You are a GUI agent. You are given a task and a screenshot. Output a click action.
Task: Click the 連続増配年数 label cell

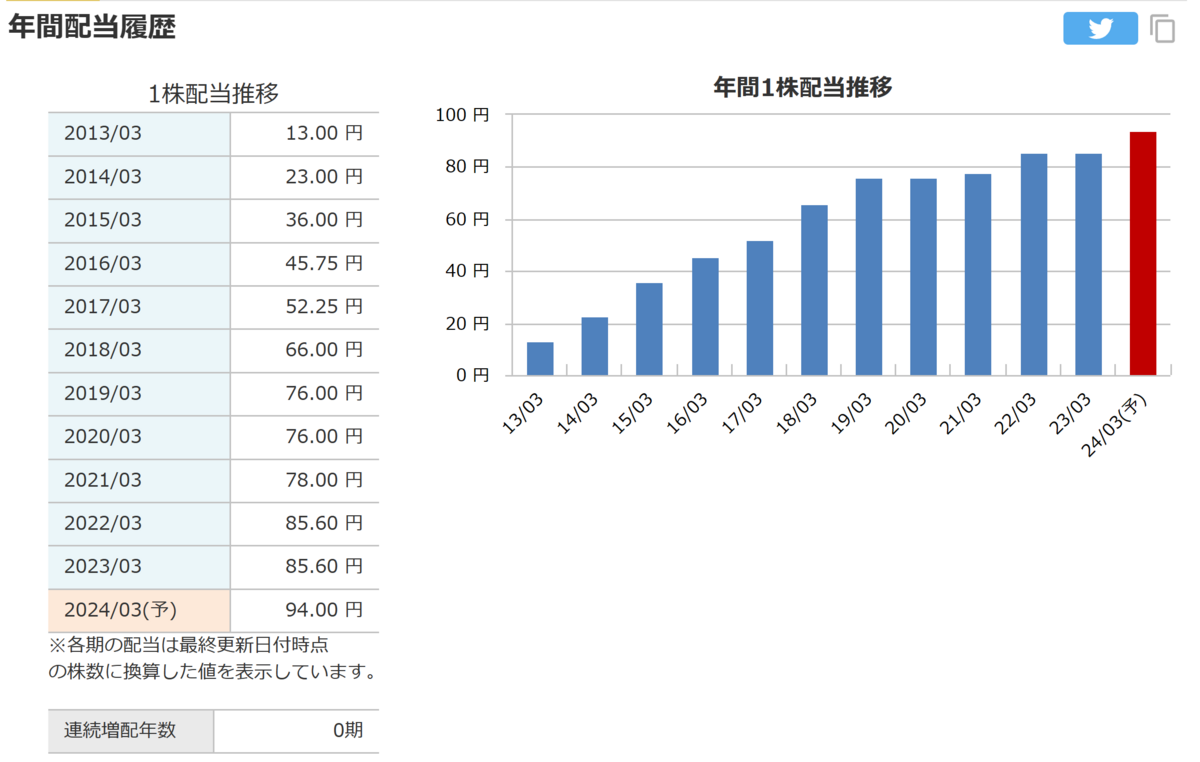point(131,730)
